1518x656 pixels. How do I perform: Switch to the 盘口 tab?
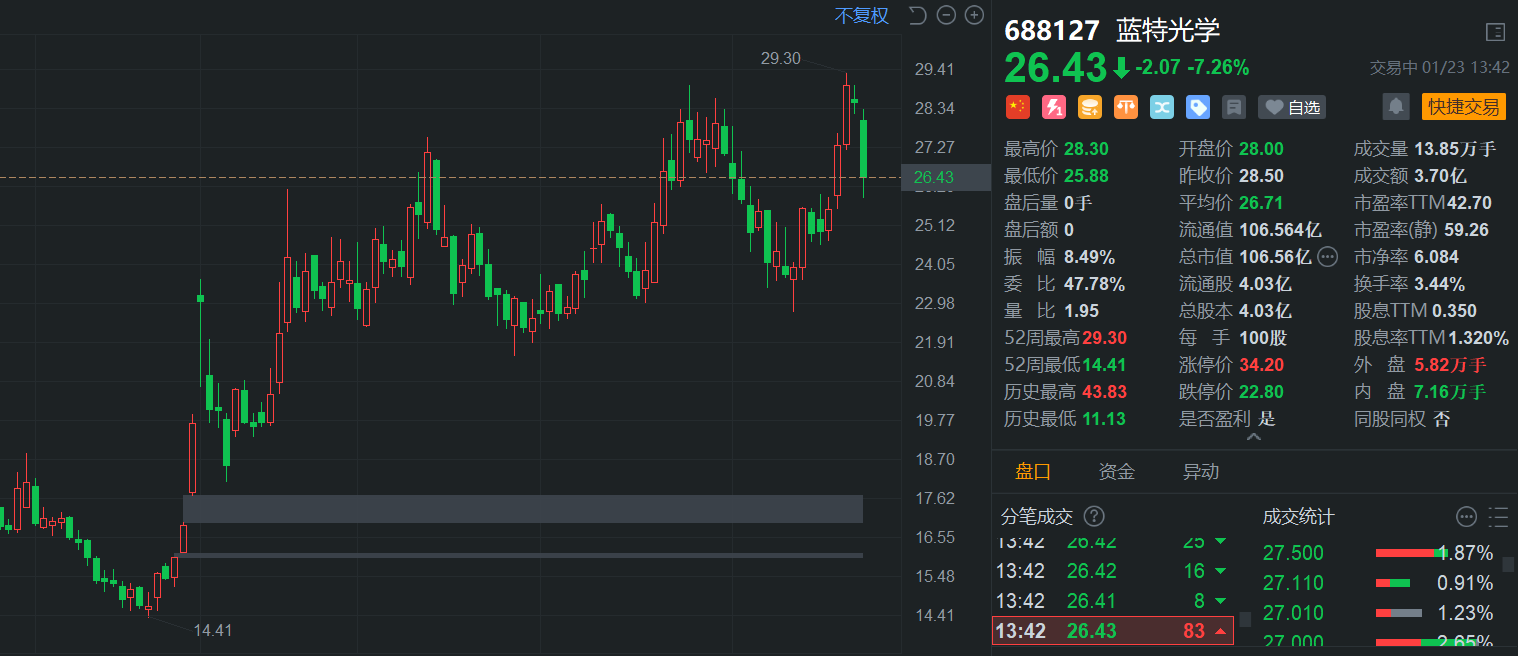tap(1033, 471)
